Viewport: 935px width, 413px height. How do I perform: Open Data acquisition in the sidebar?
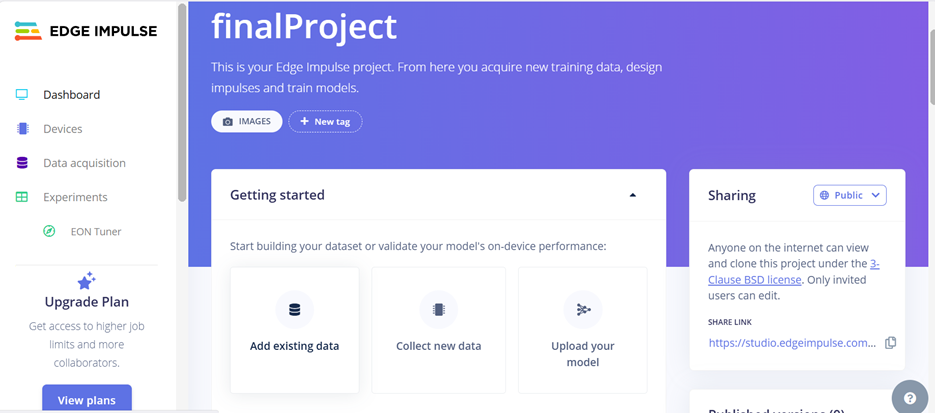tap(84, 163)
